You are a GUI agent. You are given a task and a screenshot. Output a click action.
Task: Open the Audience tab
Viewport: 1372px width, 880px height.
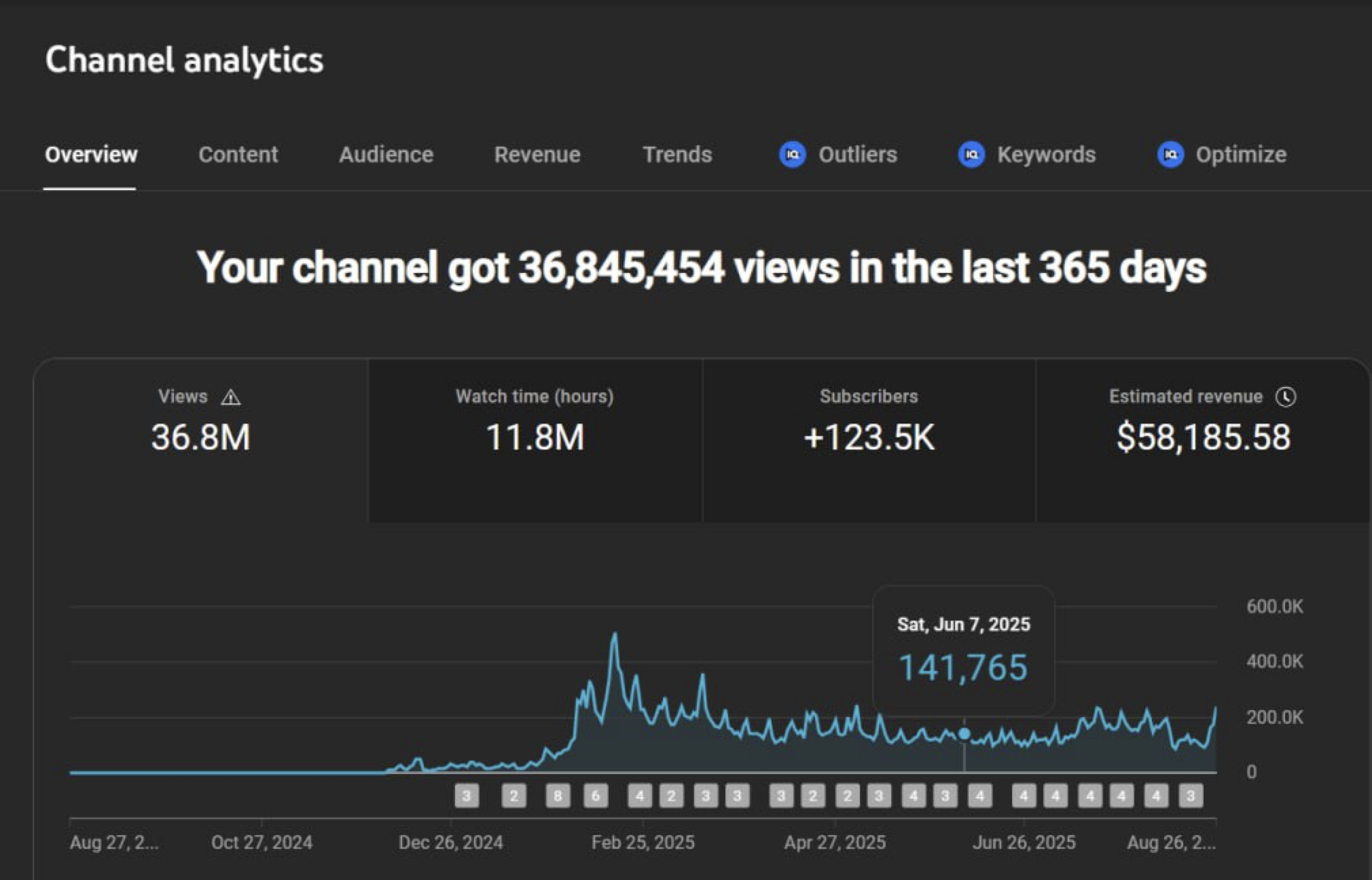(386, 155)
